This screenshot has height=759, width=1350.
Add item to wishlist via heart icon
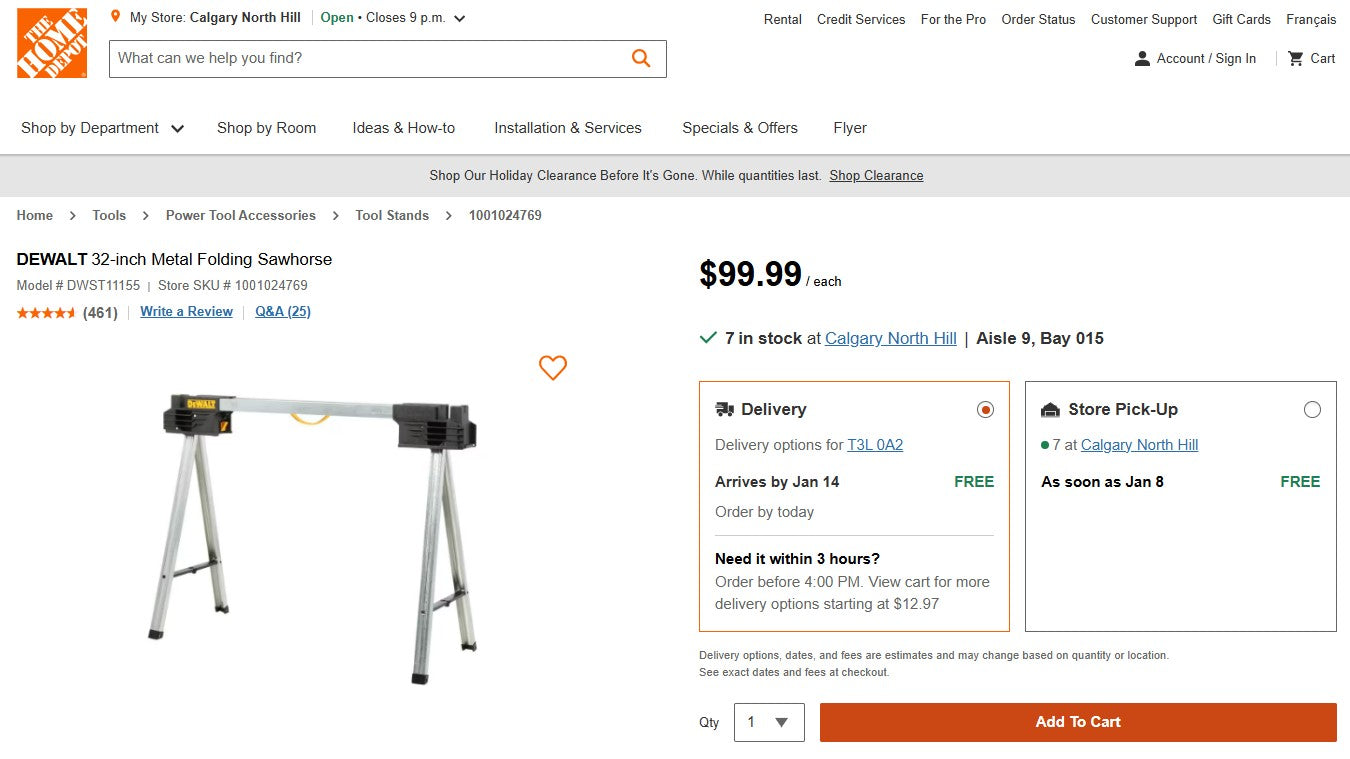552,368
